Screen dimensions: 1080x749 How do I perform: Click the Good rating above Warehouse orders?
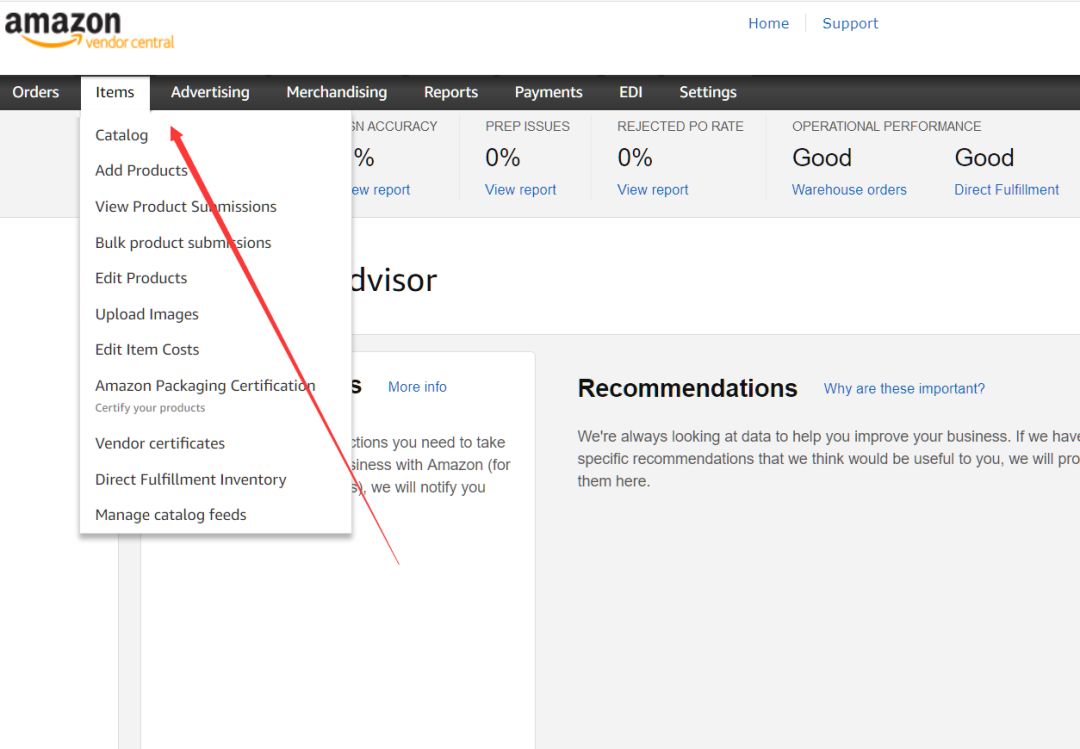(x=822, y=158)
